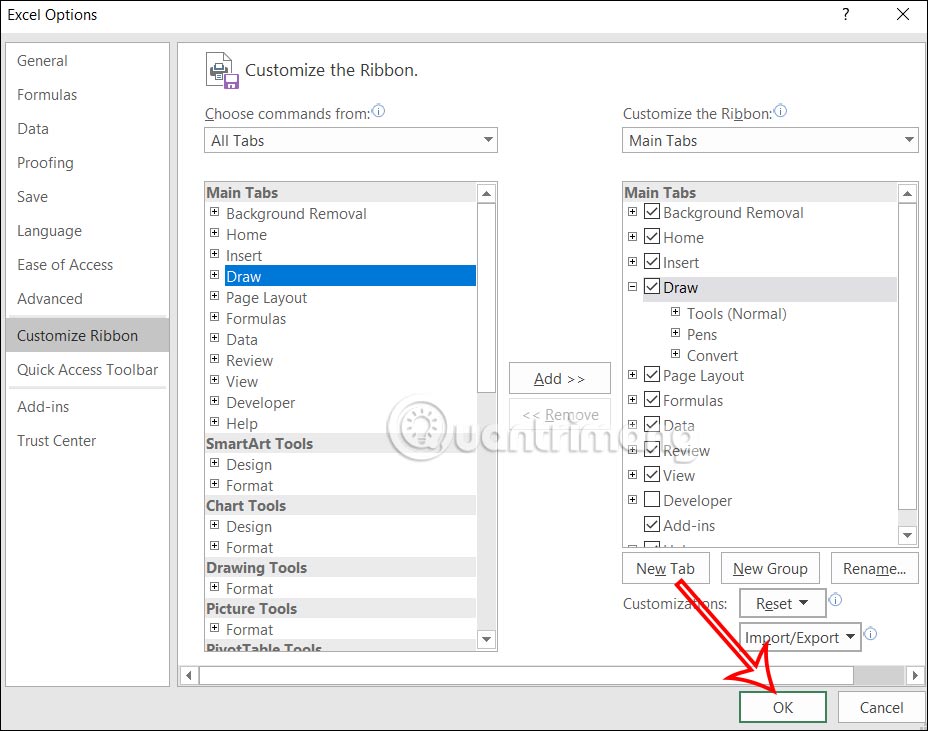Open the Trust Center category

click(x=88, y=441)
